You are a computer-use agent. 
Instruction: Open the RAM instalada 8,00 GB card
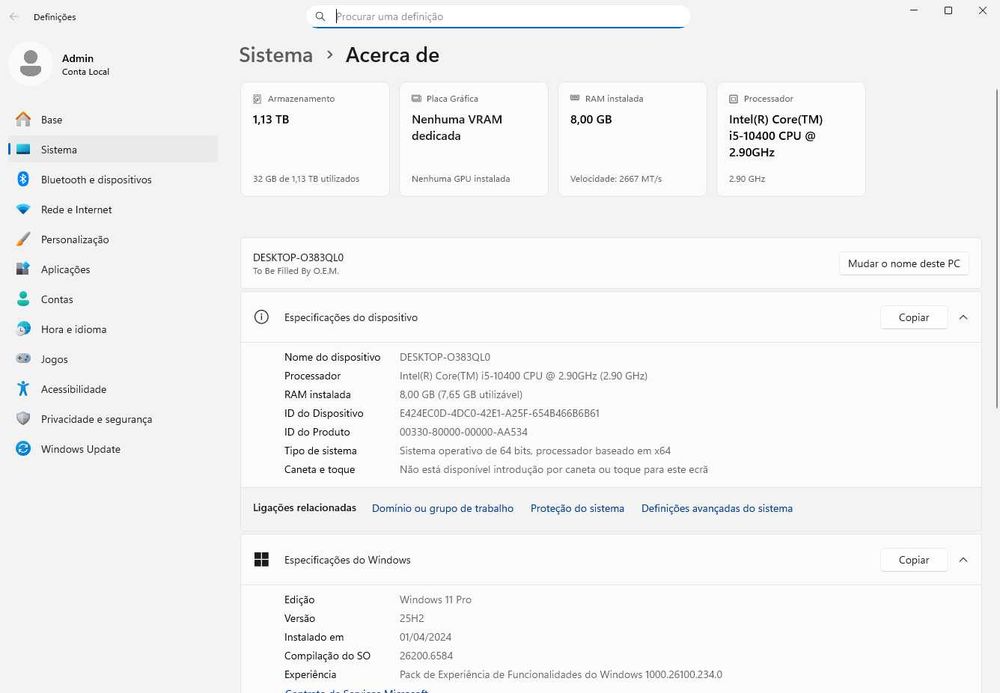632,139
